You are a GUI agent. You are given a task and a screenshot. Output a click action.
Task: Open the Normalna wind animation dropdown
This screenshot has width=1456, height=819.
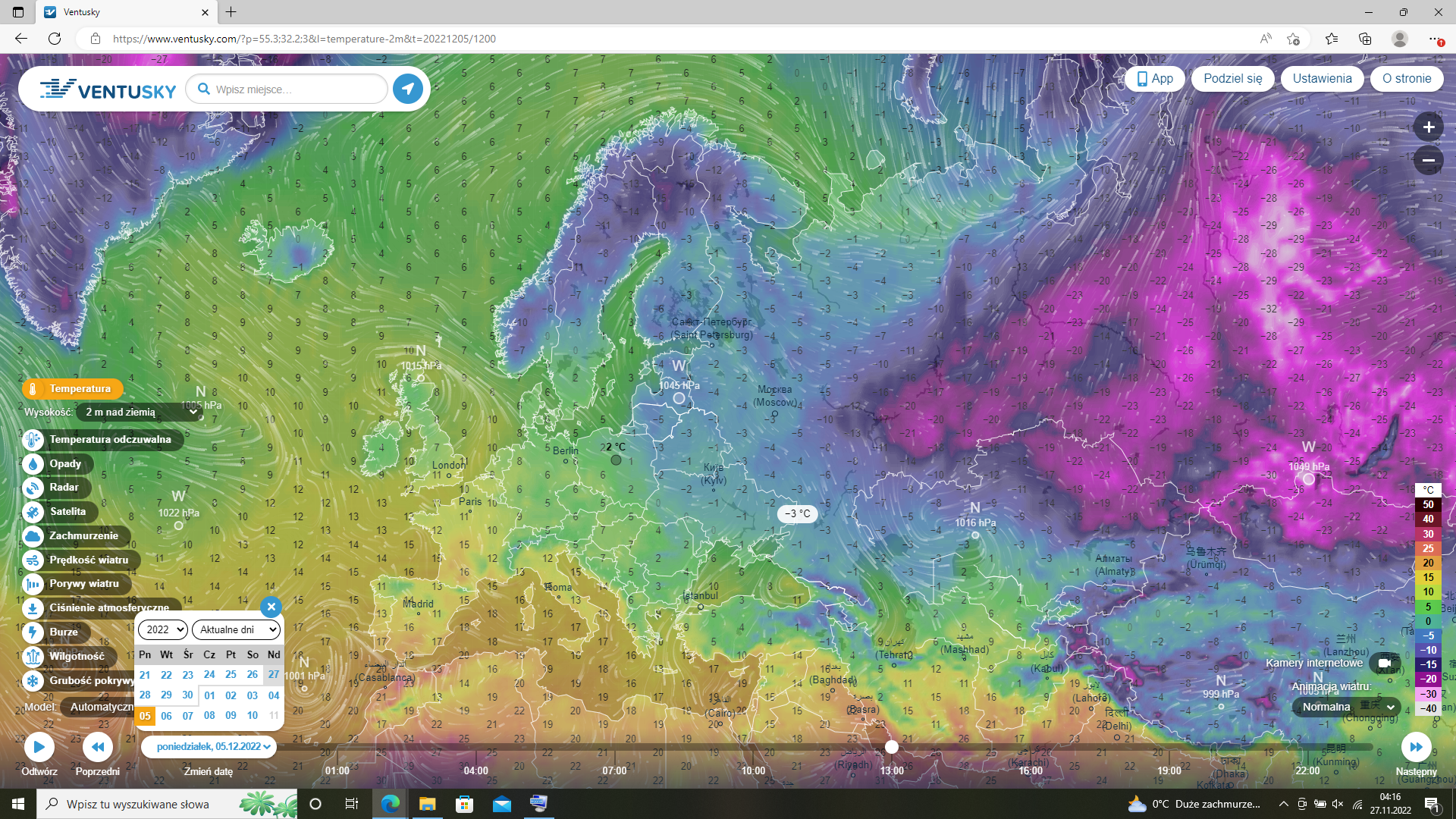coord(1347,707)
